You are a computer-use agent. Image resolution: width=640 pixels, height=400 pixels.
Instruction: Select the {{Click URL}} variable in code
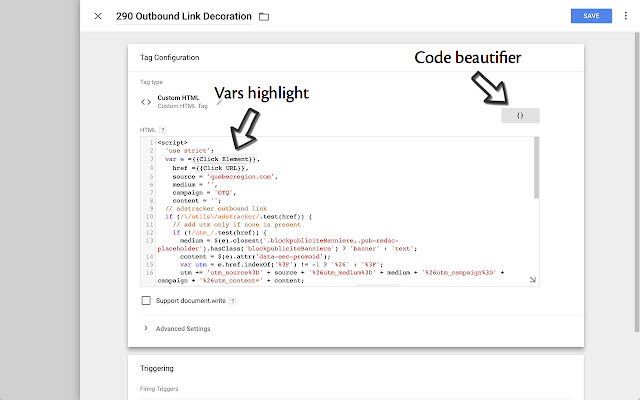(220, 168)
